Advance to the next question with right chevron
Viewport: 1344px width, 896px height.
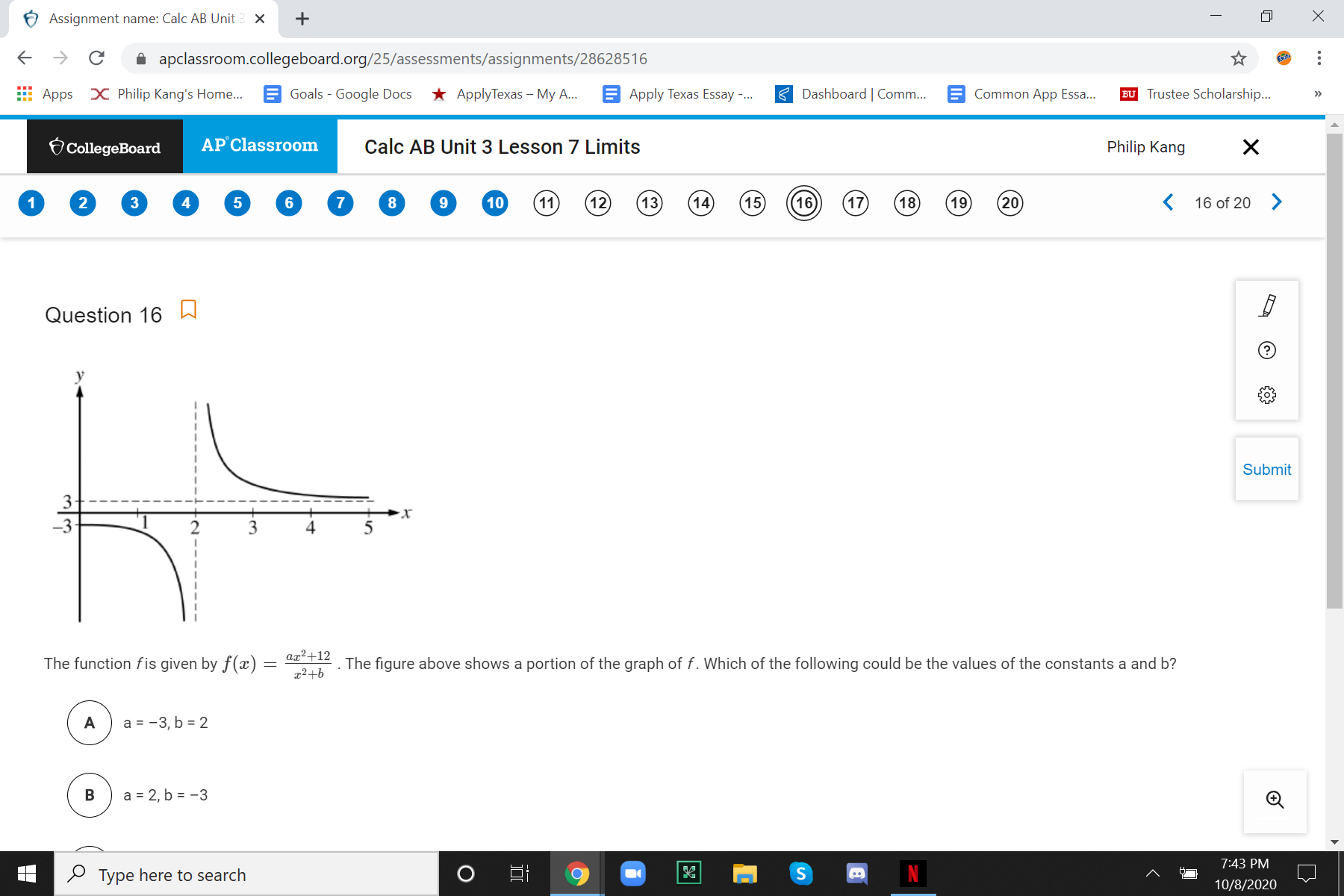(x=1276, y=202)
